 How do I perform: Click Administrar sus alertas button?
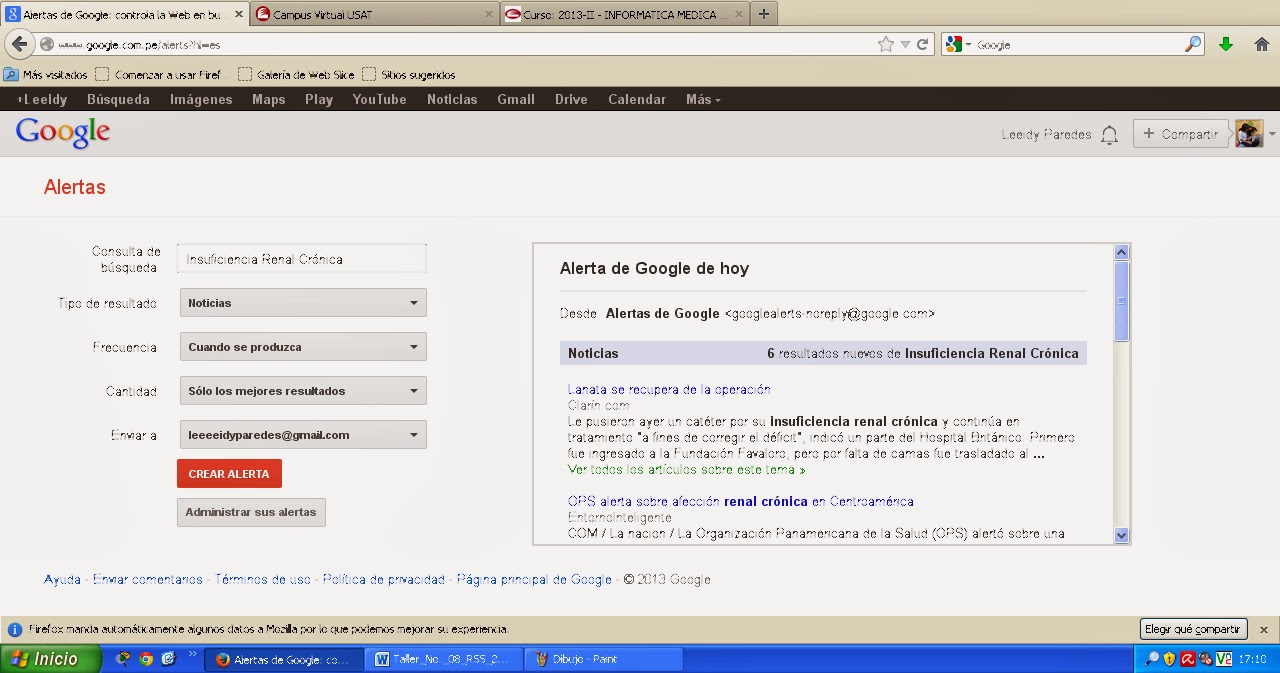tap(251, 512)
